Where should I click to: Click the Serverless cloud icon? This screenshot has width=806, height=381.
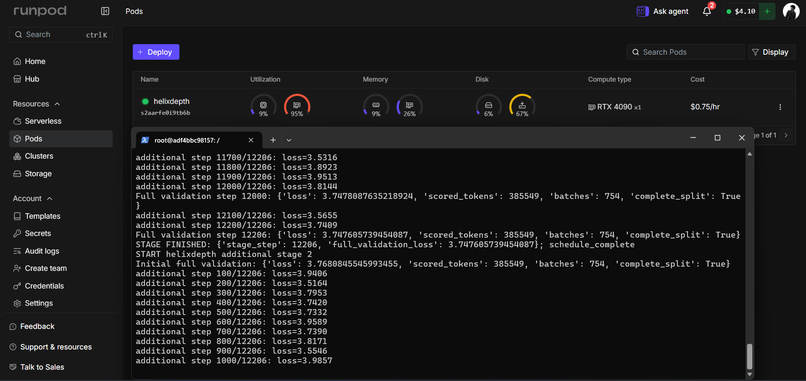(x=17, y=121)
